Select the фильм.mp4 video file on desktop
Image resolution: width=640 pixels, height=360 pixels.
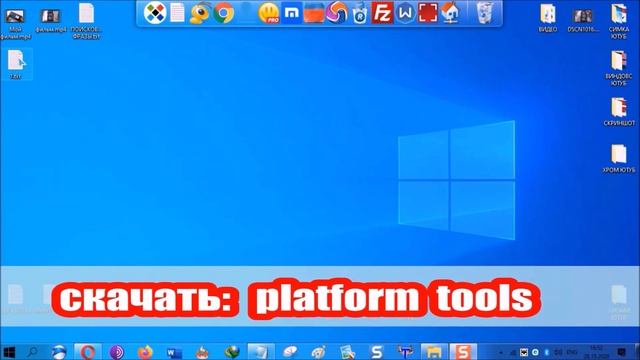[51, 20]
